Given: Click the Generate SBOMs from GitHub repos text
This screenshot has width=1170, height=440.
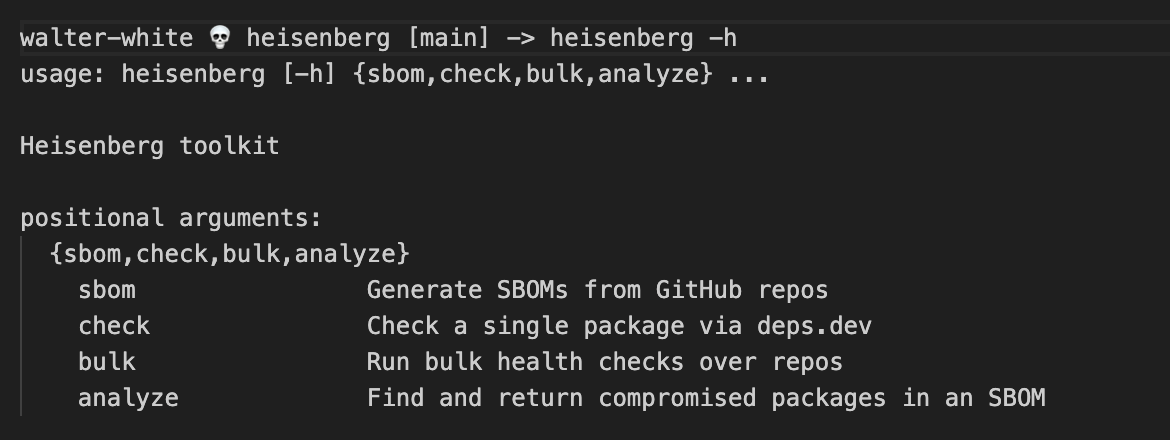Looking at the screenshot, I should [x=597, y=290].
